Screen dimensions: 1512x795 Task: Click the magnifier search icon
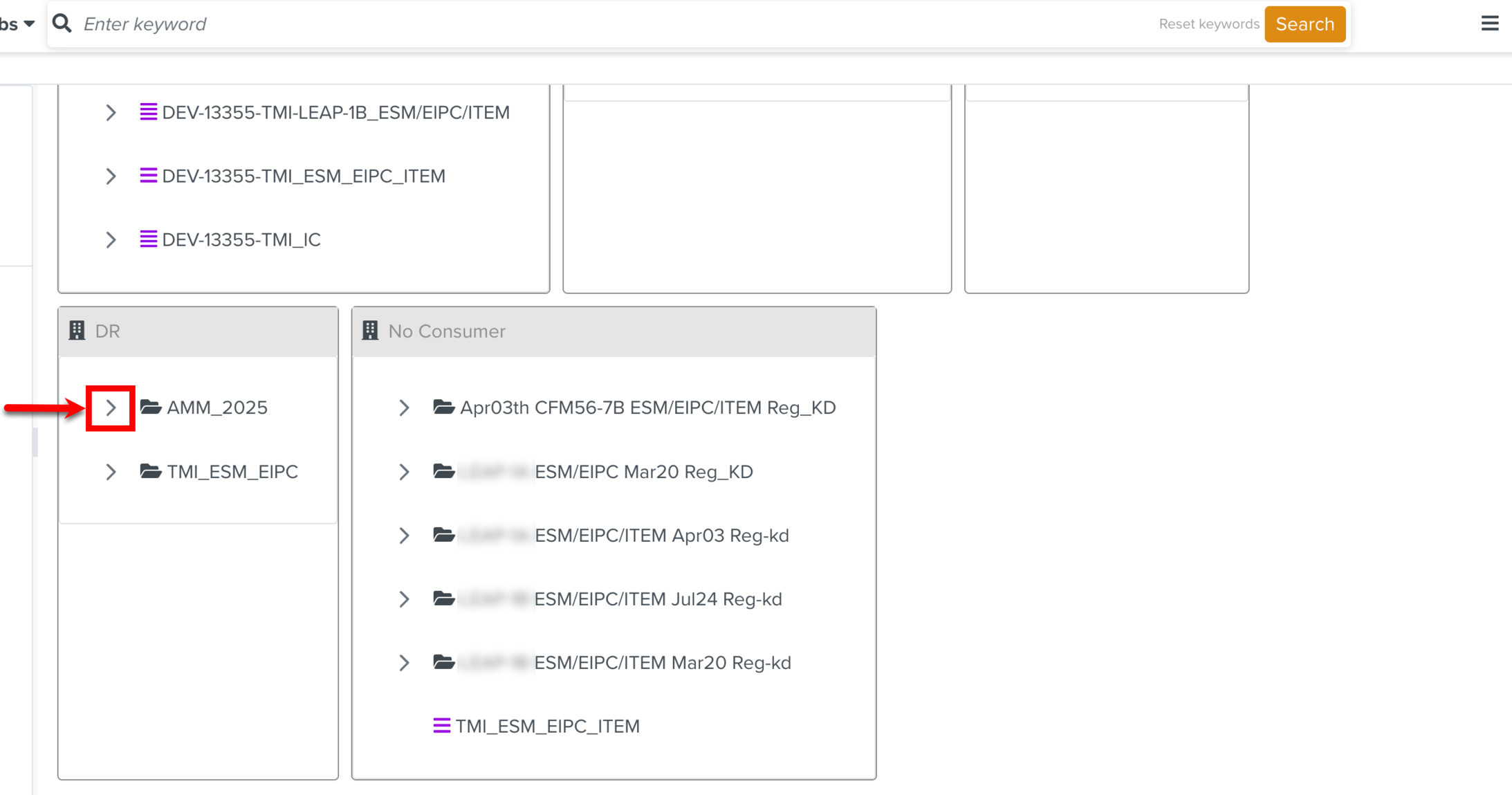click(x=62, y=24)
